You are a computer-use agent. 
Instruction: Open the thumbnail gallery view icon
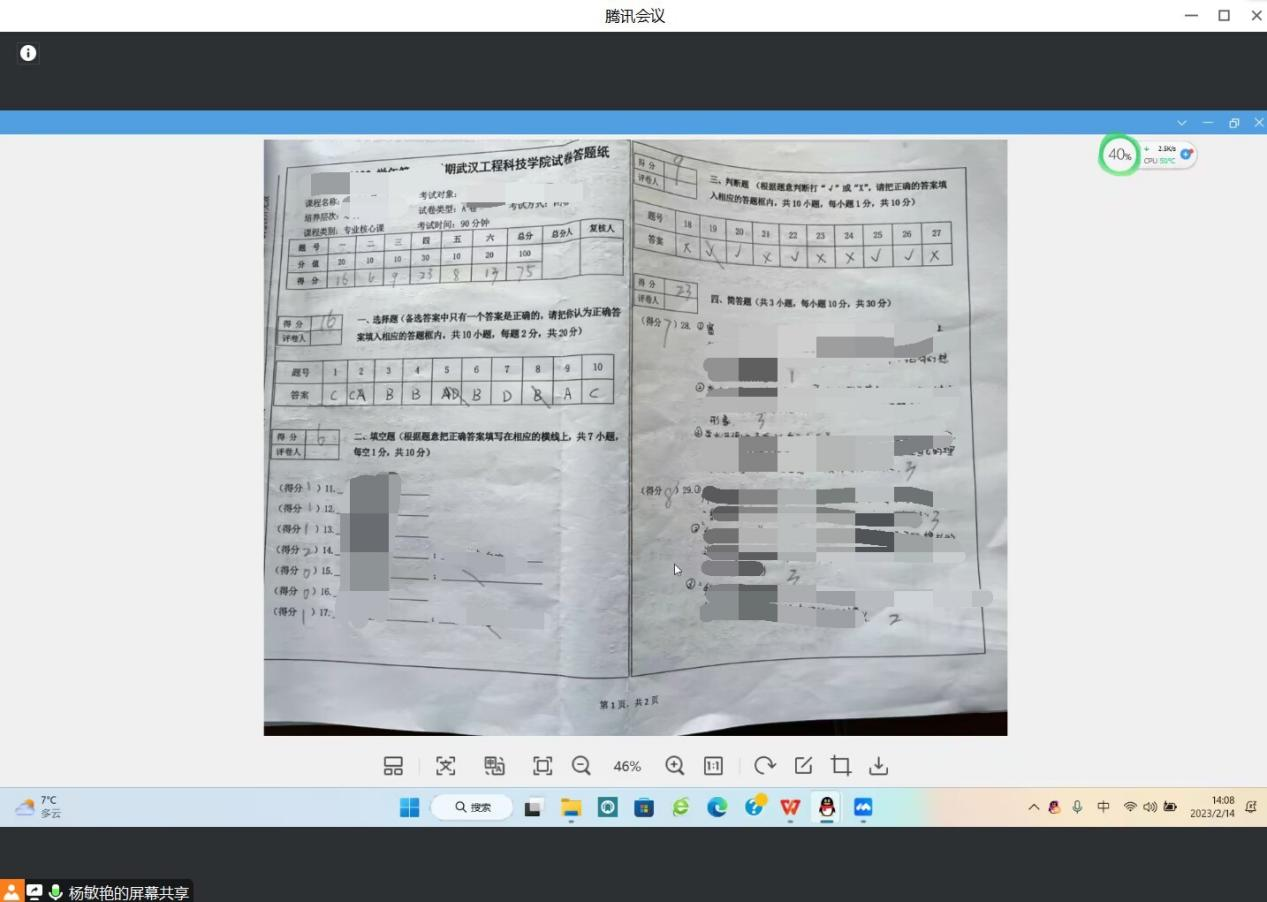393,766
